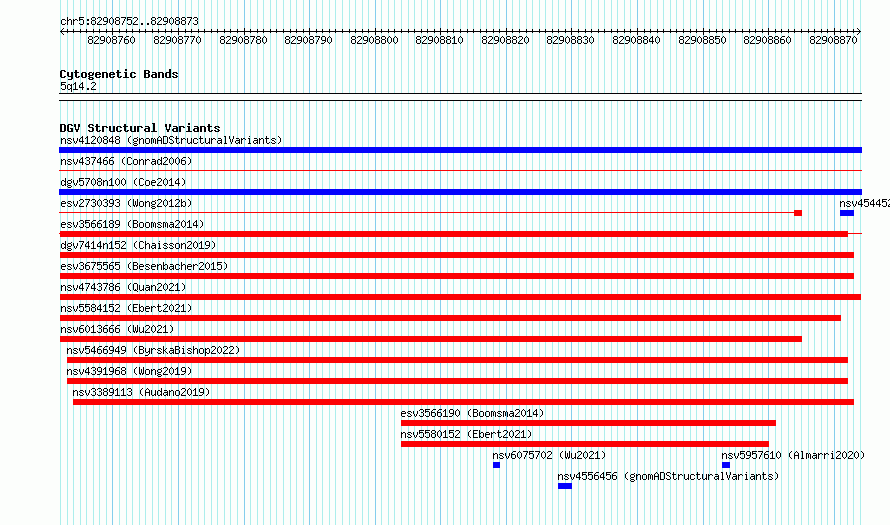Open nsv3389113 (Audano2019) label
The height and width of the screenshot is (525, 890).
pyautogui.click(x=141, y=392)
